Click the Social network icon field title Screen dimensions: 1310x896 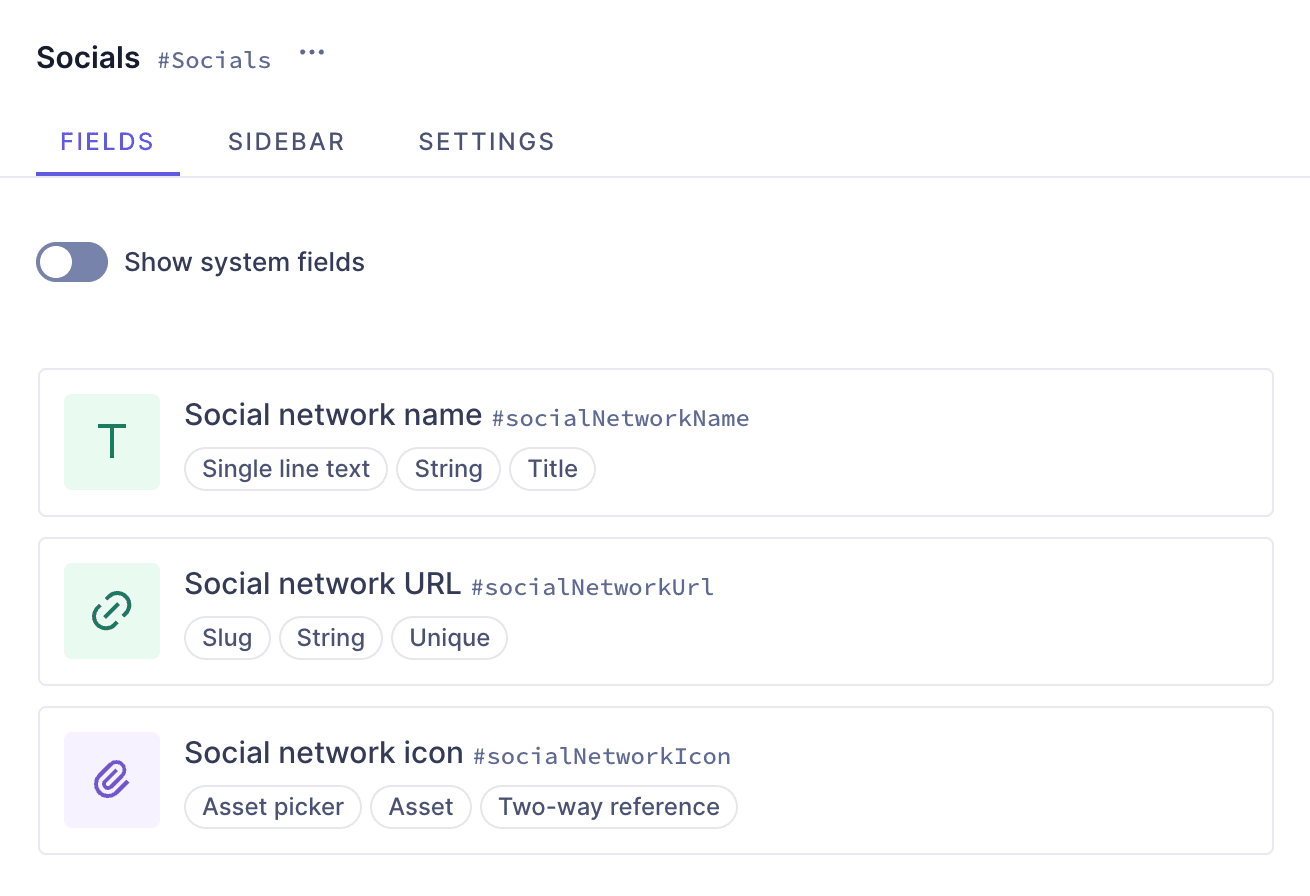323,753
